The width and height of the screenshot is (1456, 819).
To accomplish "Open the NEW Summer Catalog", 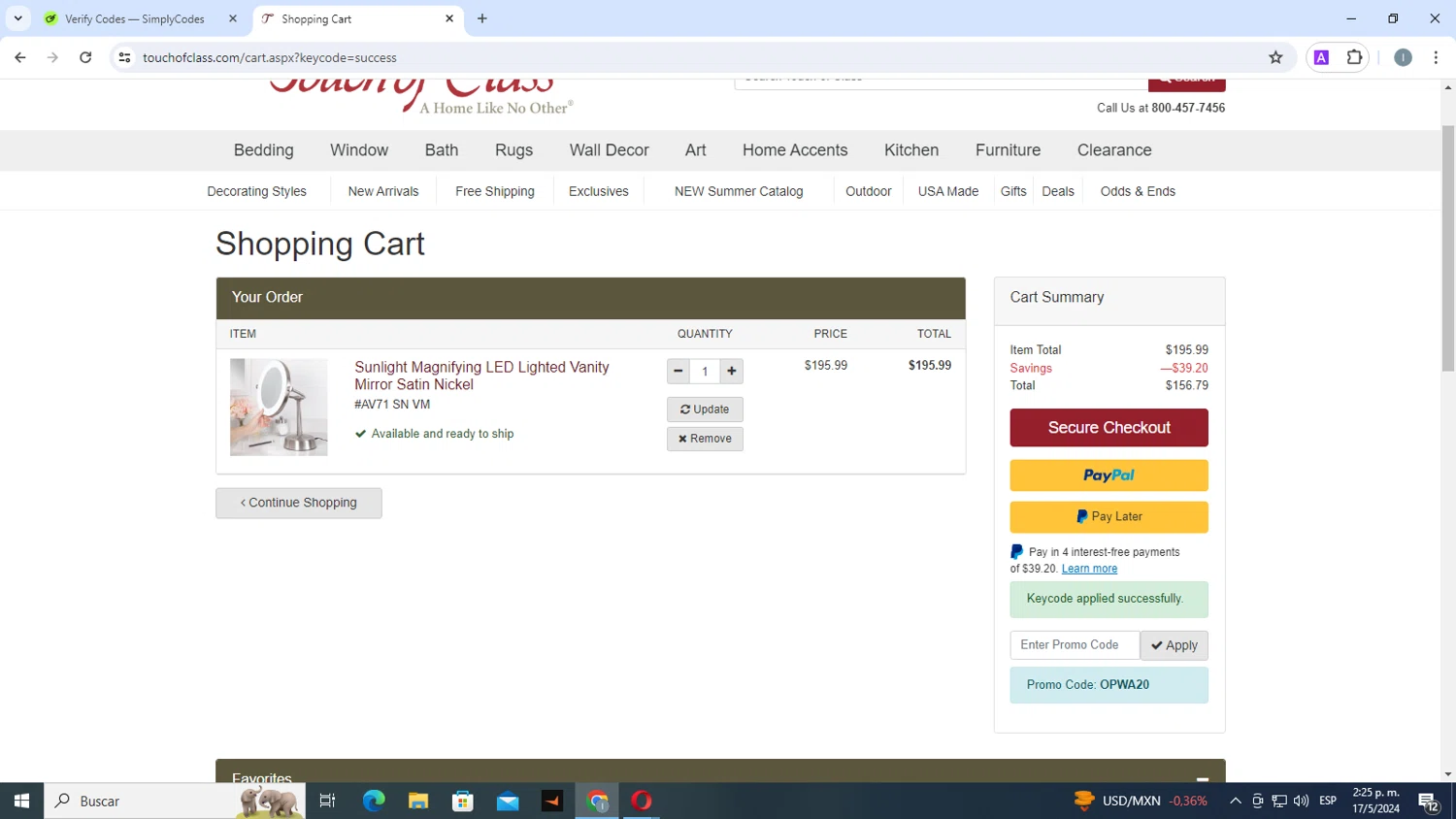I will click(x=739, y=191).
